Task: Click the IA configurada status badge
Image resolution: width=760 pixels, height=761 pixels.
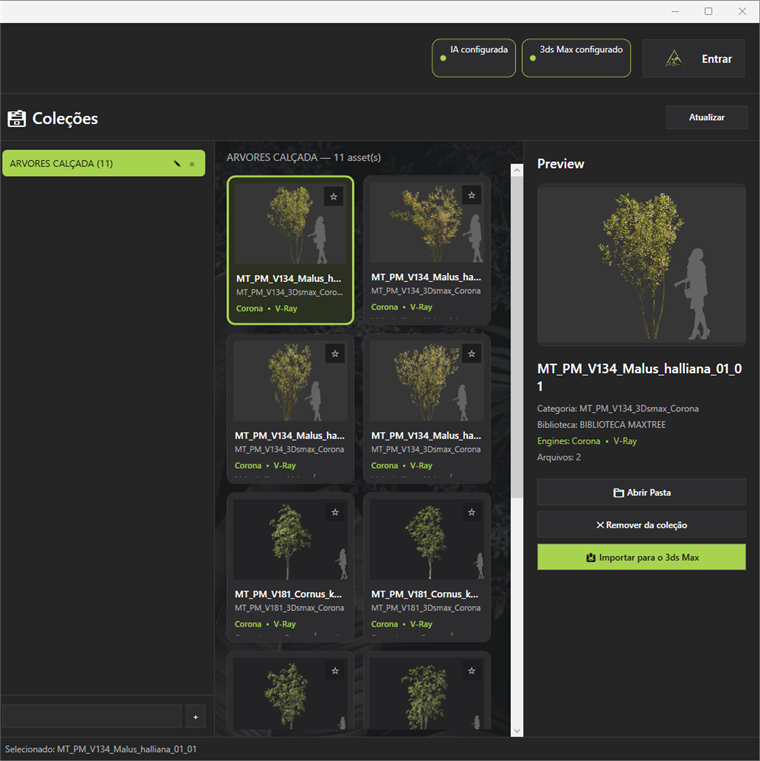Action: coord(474,58)
